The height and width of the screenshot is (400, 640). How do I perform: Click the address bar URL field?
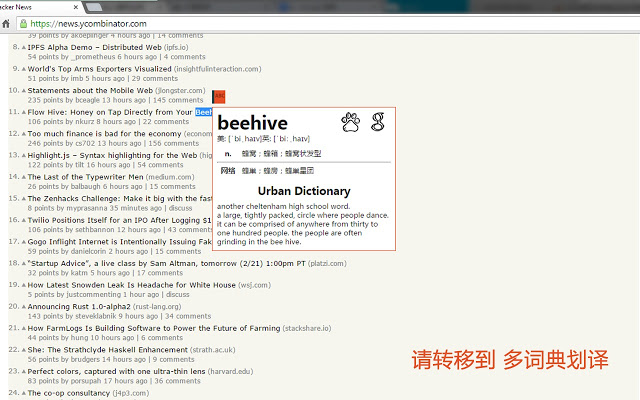click(327, 24)
